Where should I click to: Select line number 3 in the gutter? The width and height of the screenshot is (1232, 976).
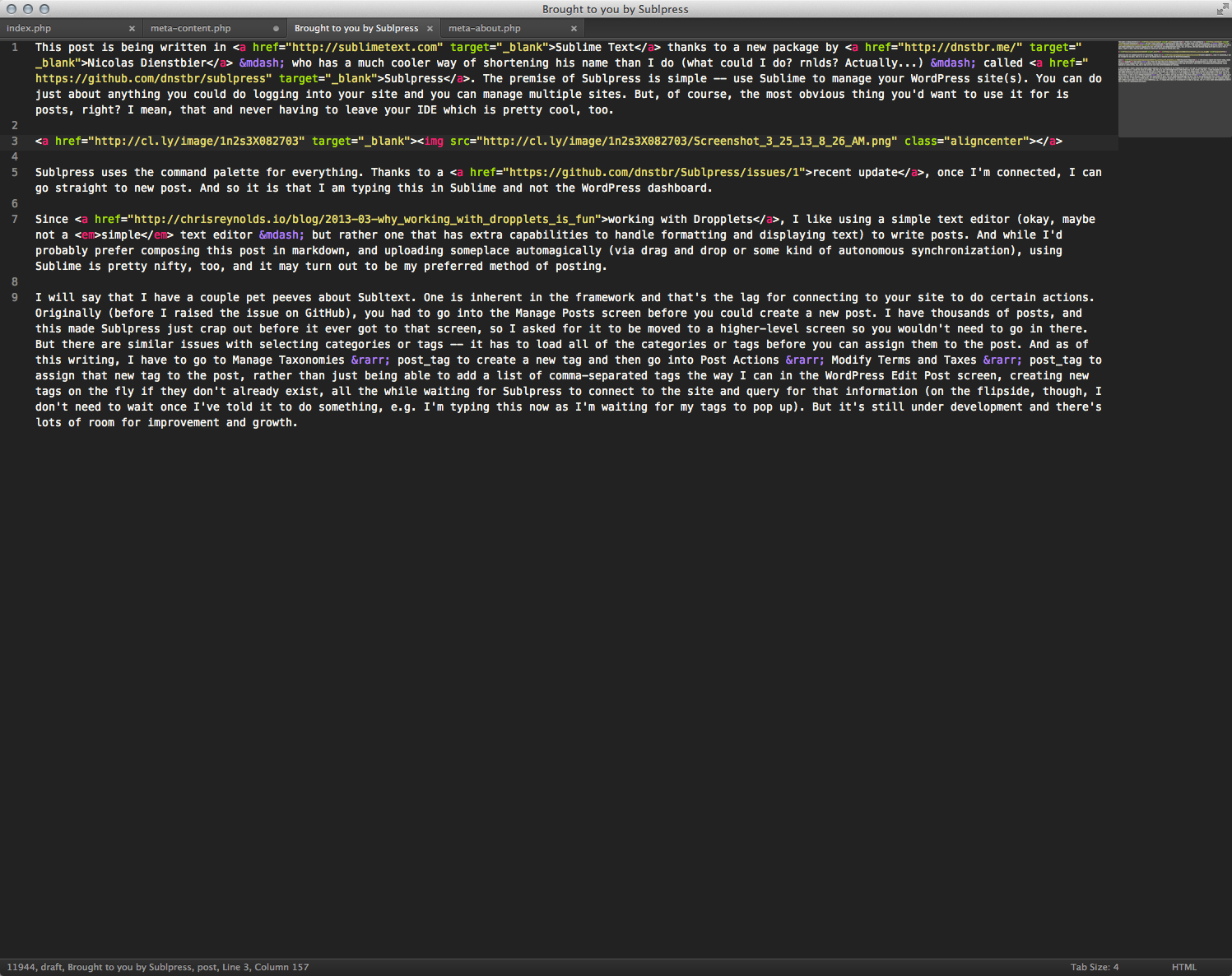coord(15,142)
